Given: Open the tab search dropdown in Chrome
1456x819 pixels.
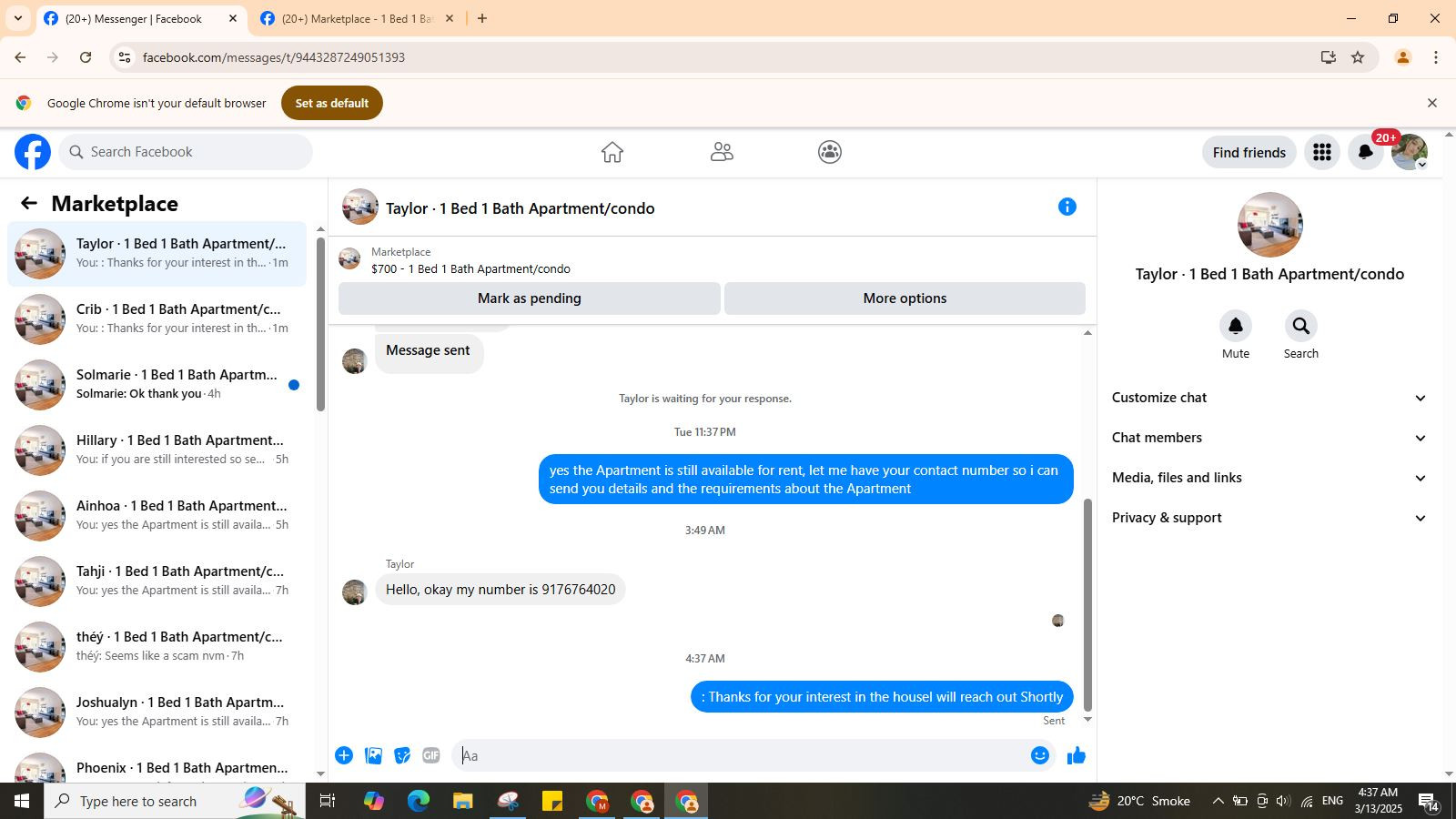Looking at the screenshot, I should 17,18.
